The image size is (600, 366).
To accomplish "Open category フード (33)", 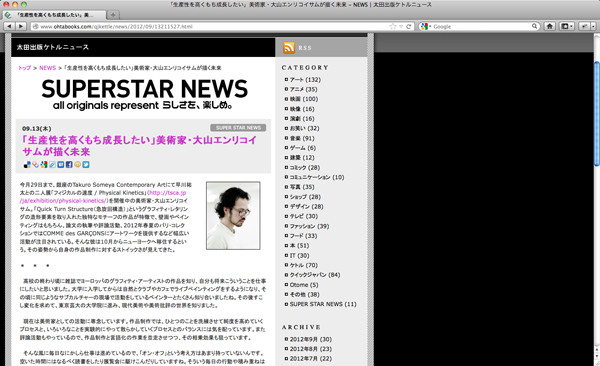I will [x=303, y=236].
